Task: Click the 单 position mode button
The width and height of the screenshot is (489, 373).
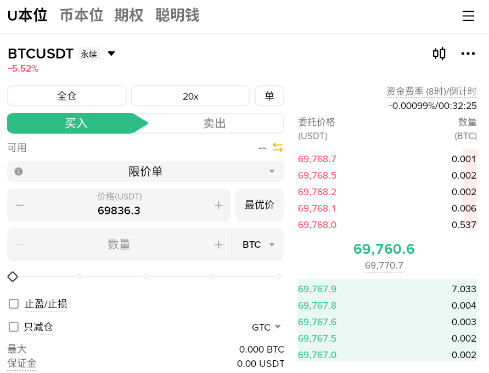Action: (269, 96)
